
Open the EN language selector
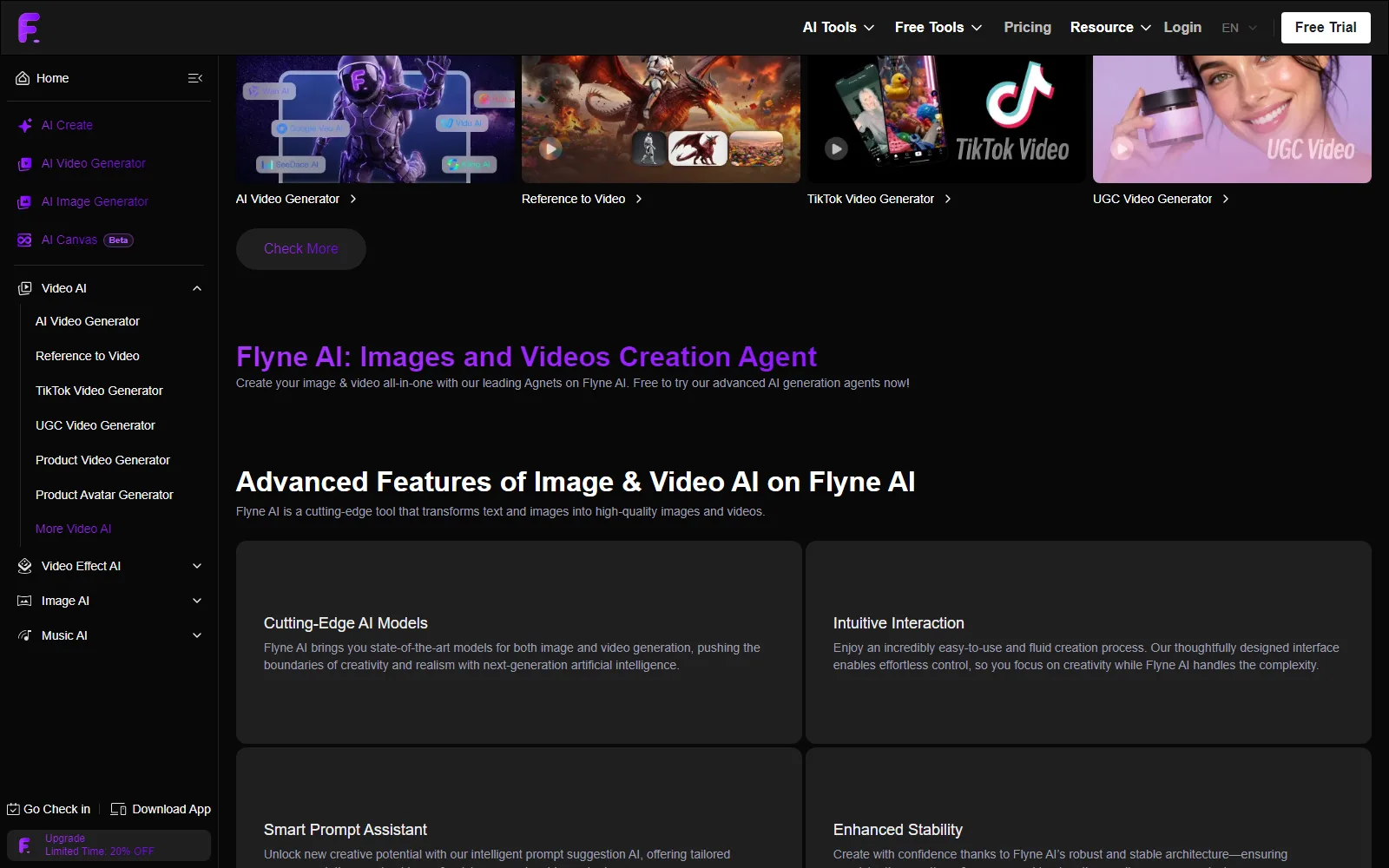1239,28
